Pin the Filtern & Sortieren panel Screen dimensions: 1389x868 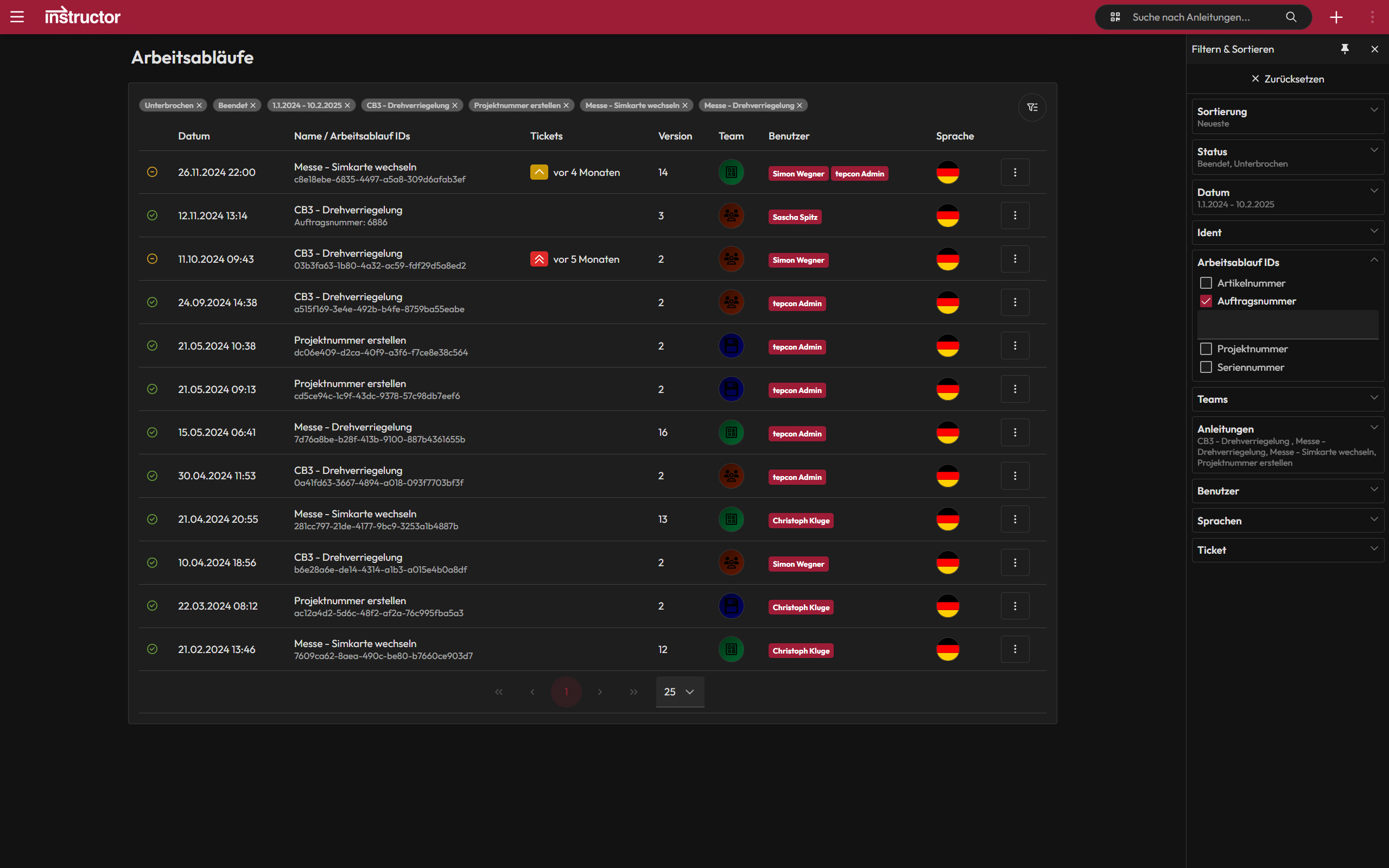click(x=1345, y=49)
